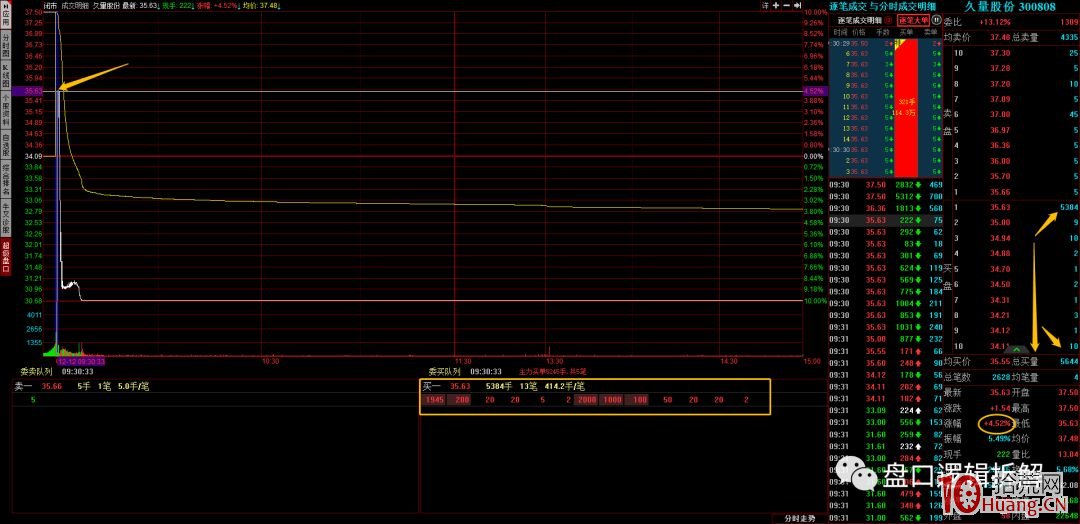Click the 1000 order block in 买一 queue
Image resolution: width=1080 pixels, height=524 pixels.
point(611,400)
